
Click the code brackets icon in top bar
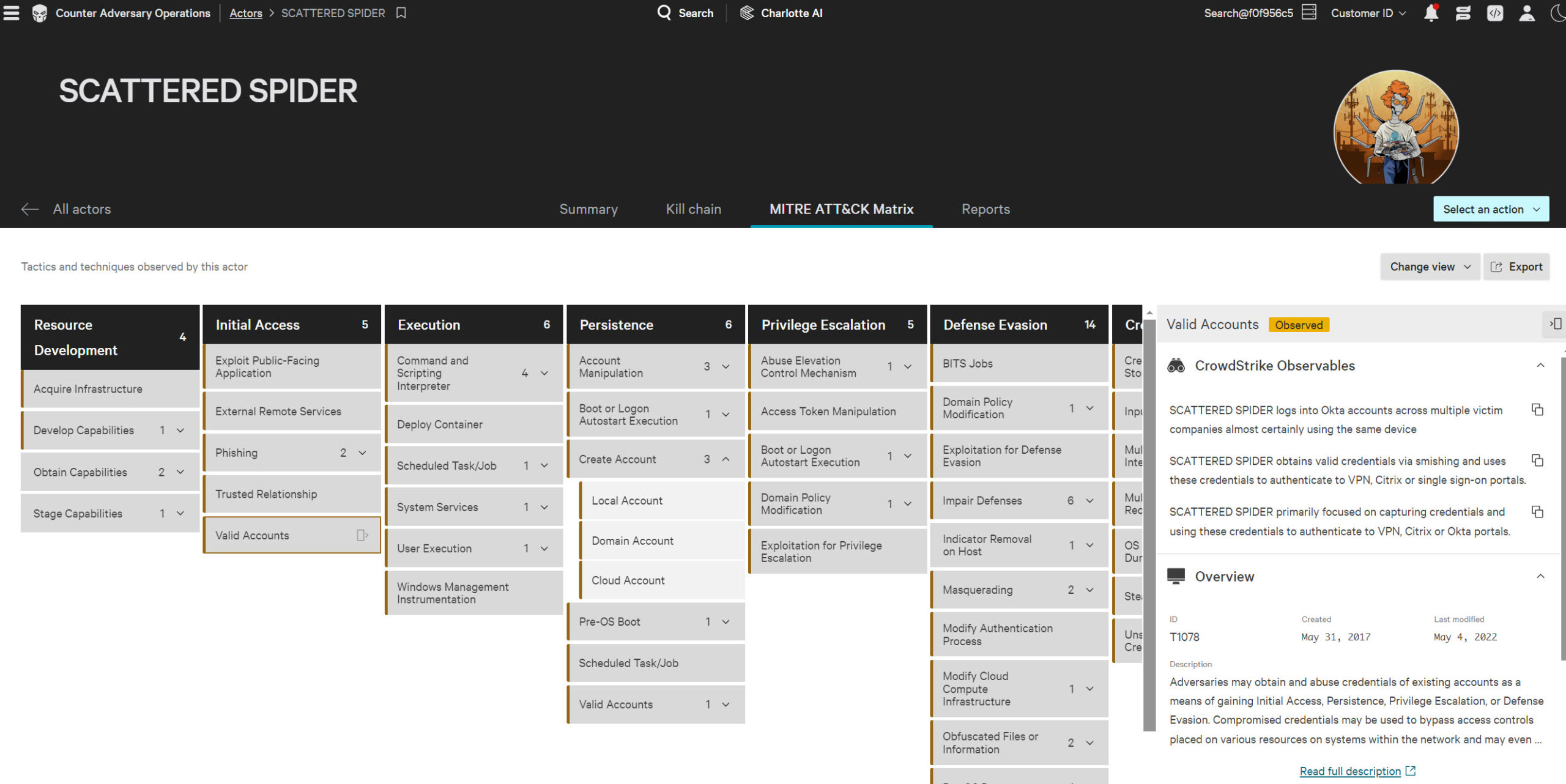coord(1495,13)
